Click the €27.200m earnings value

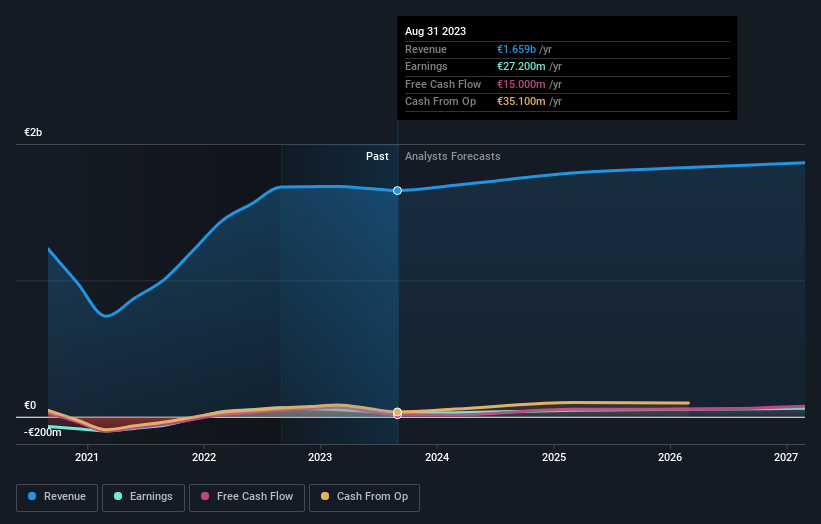click(x=521, y=66)
